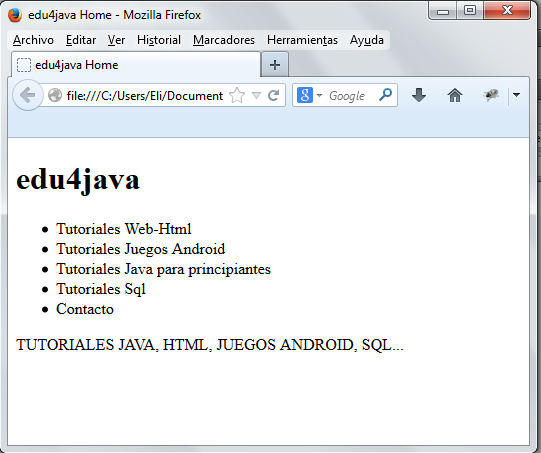
Task: Reload the page with the refresh icon
Action: (x=274, y=95)
